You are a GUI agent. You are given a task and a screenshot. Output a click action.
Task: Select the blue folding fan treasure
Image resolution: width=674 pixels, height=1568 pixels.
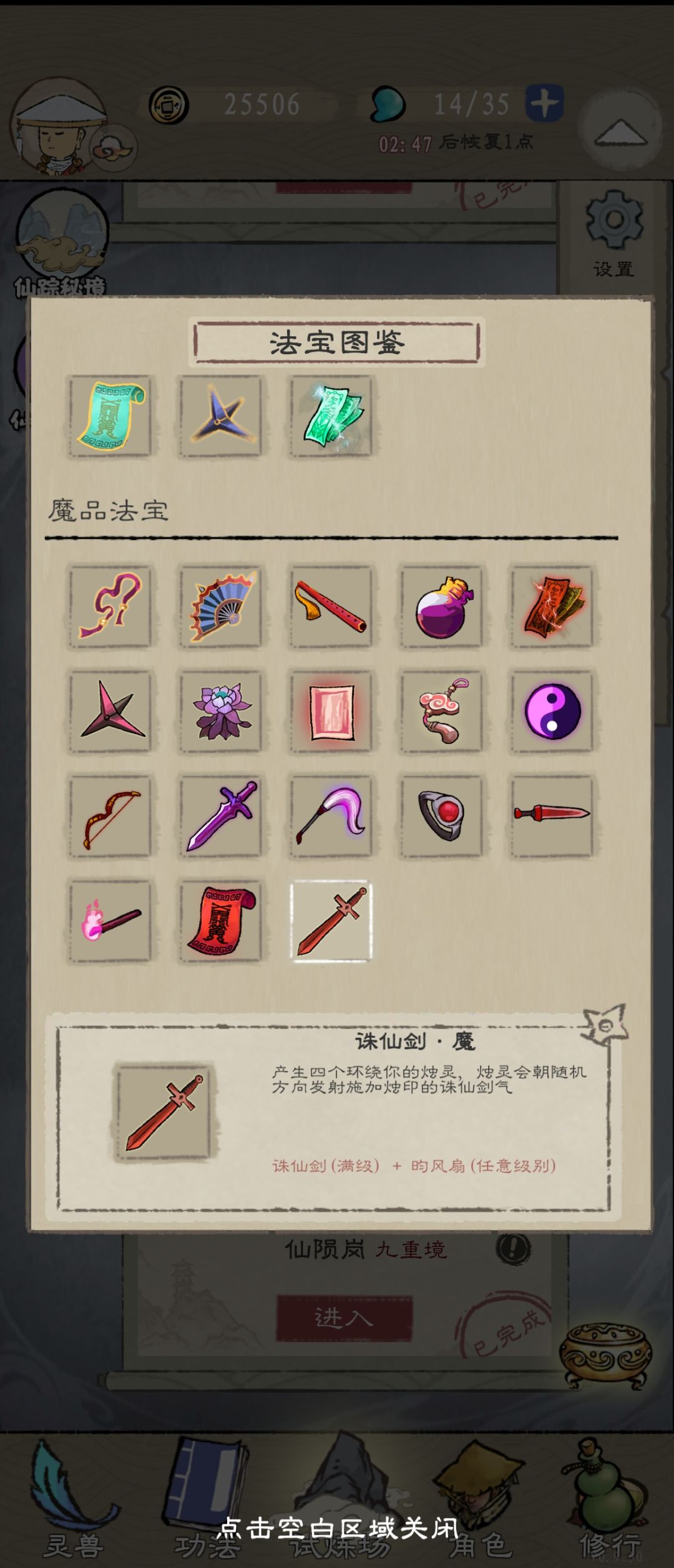click(x=221, y=607)
